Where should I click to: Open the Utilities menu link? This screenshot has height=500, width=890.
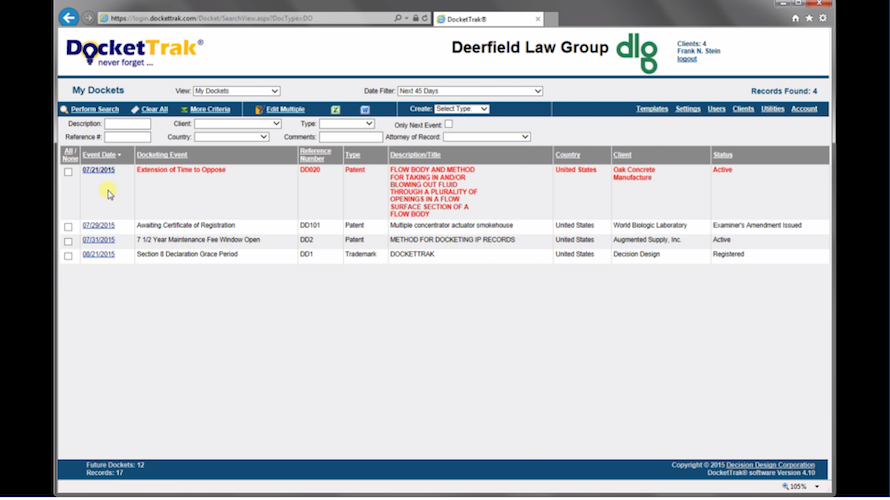point(773,109)
